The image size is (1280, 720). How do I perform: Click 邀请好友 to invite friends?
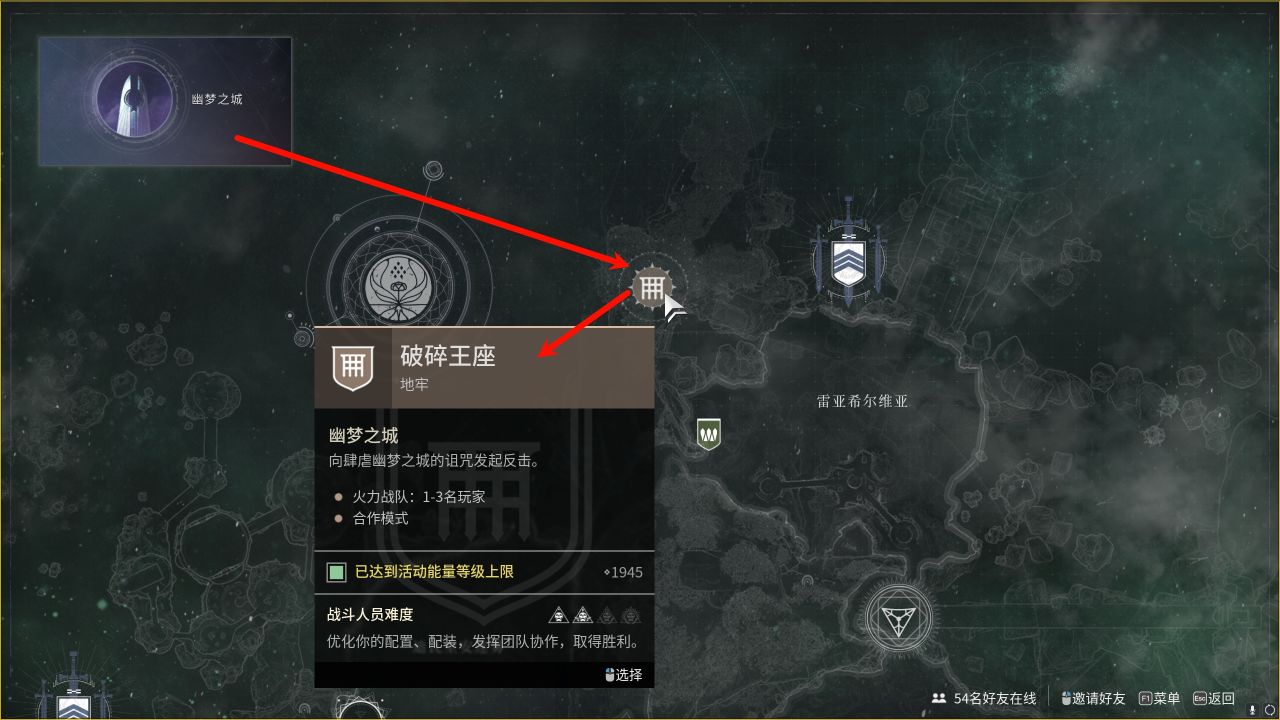tap(1093, 698)
